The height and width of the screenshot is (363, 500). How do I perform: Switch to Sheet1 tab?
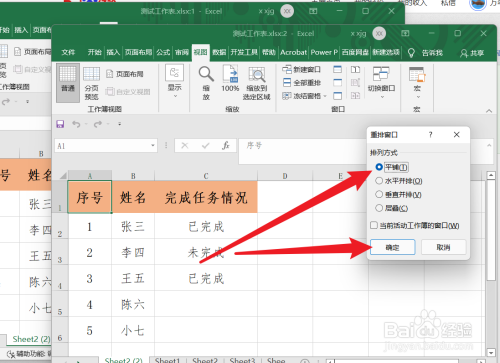(167, 360)
